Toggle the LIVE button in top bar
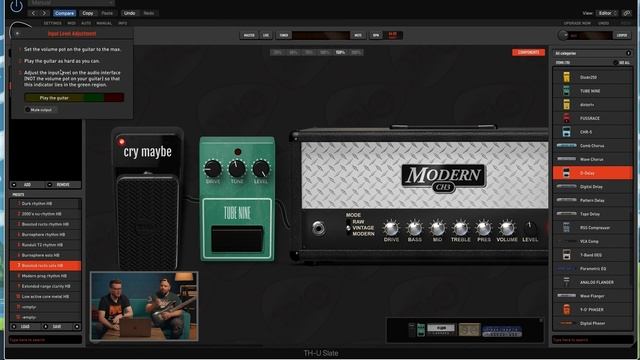 point(266,36)
